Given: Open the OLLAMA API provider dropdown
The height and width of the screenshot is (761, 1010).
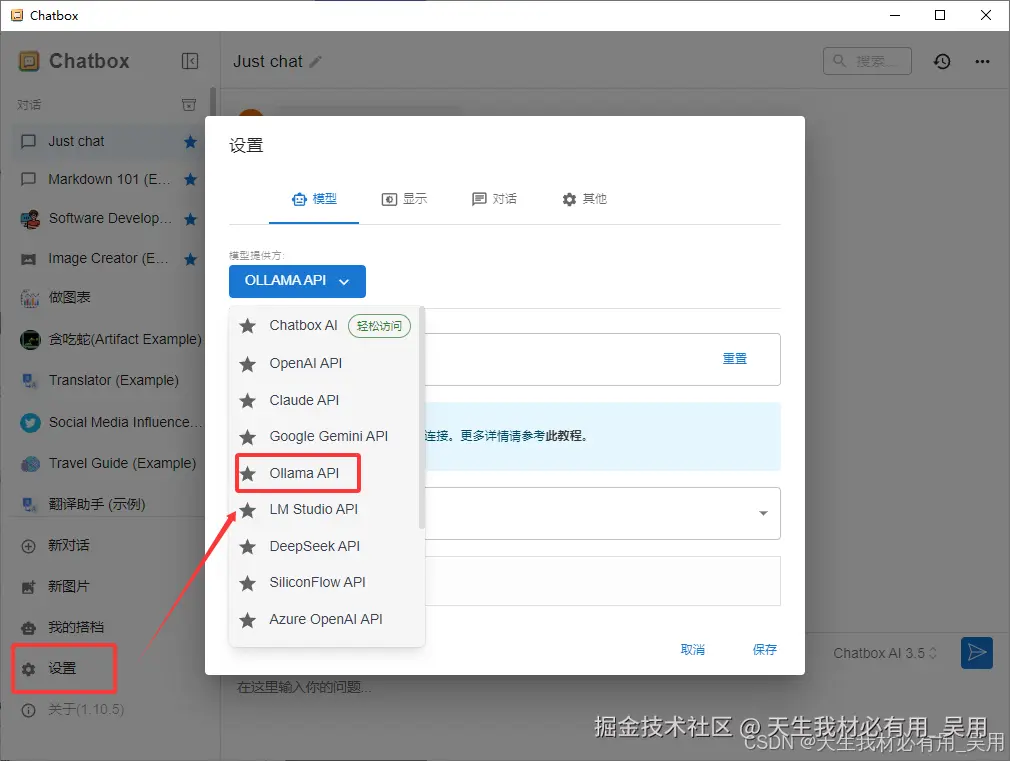Looking at the screenshot, I should click(x=297, y=281).
